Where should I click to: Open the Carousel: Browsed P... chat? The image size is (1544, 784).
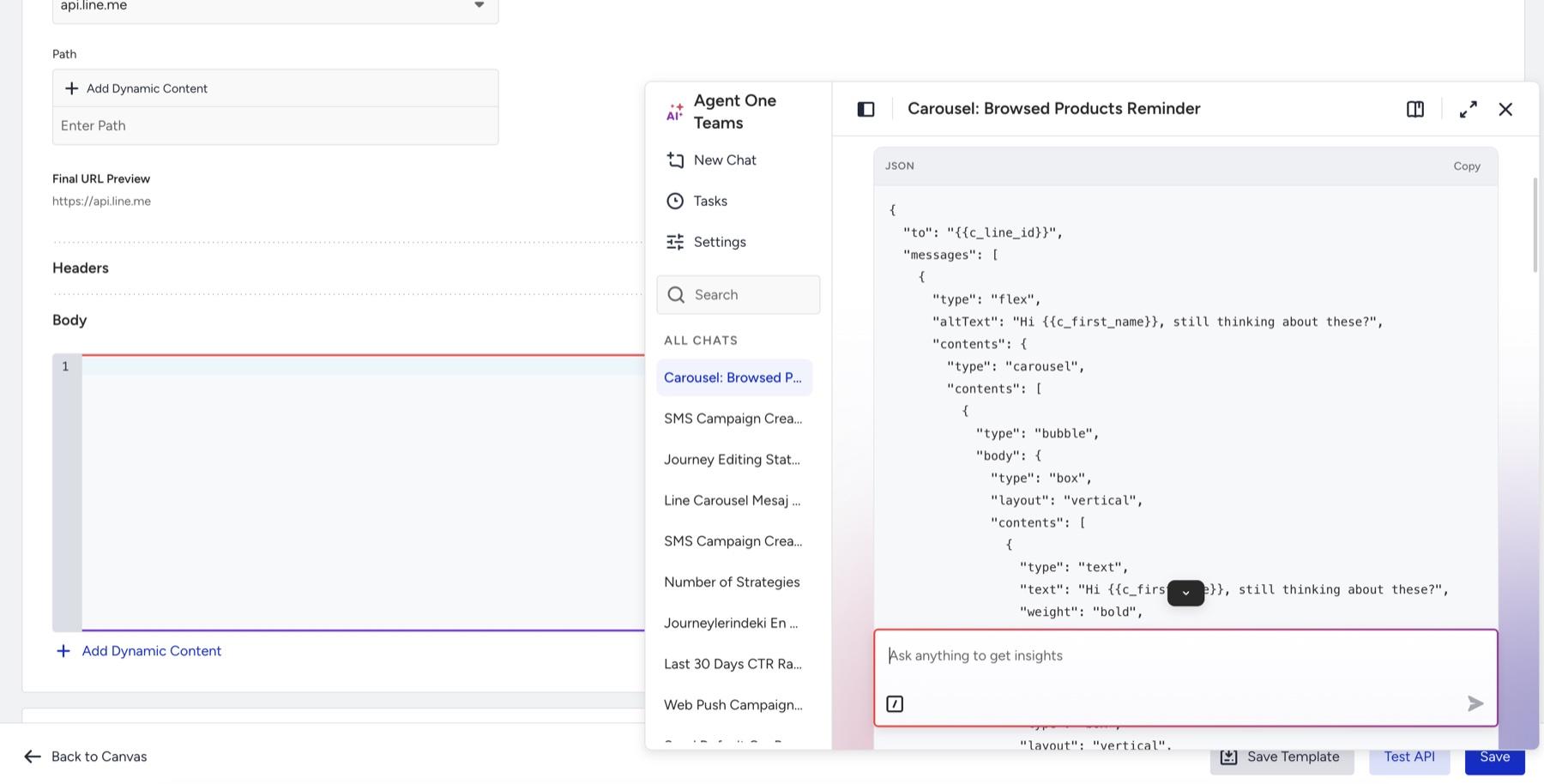[x=734, y=377]
